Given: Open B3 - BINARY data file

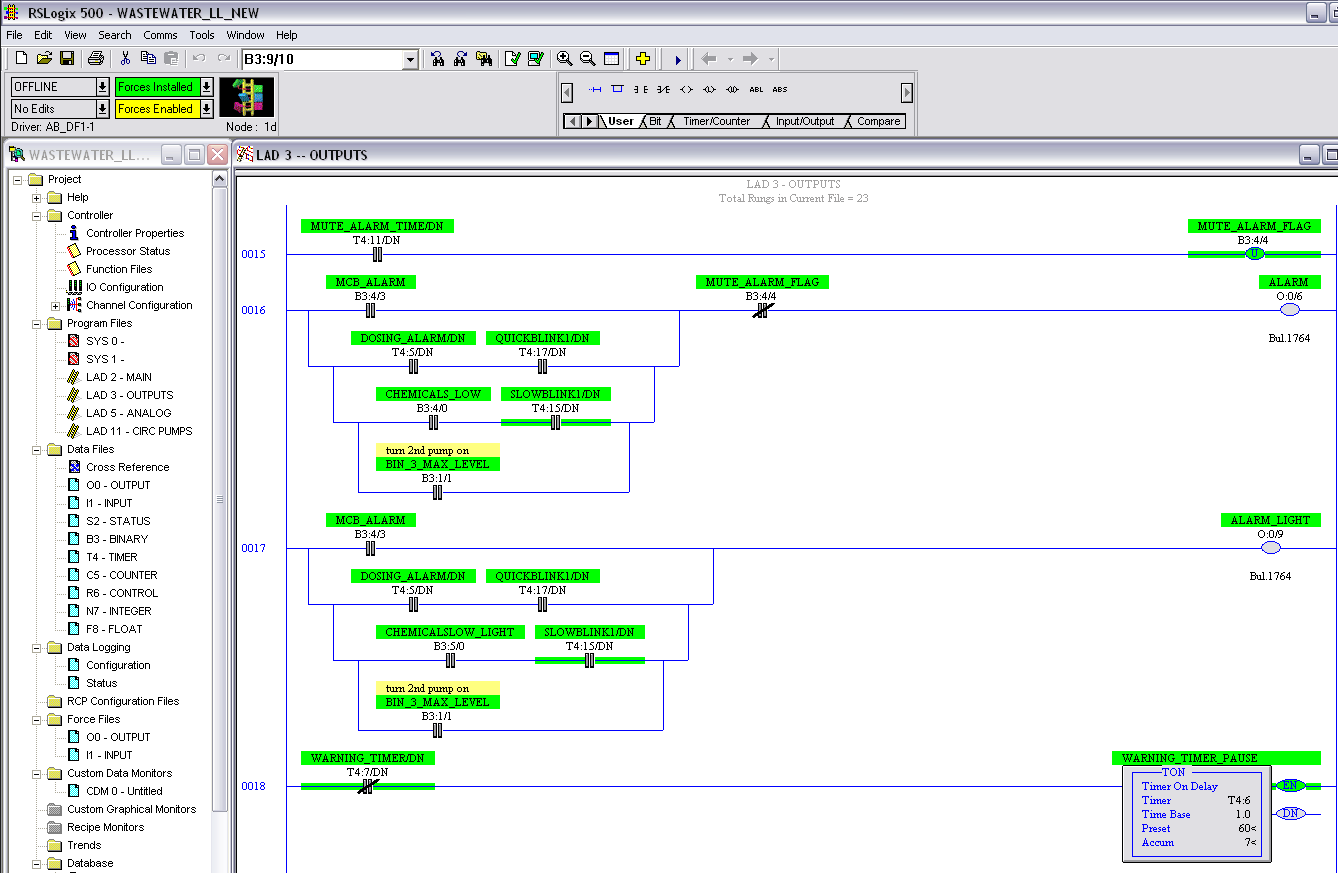Looking at the screenshot, I should pos(116,540).
